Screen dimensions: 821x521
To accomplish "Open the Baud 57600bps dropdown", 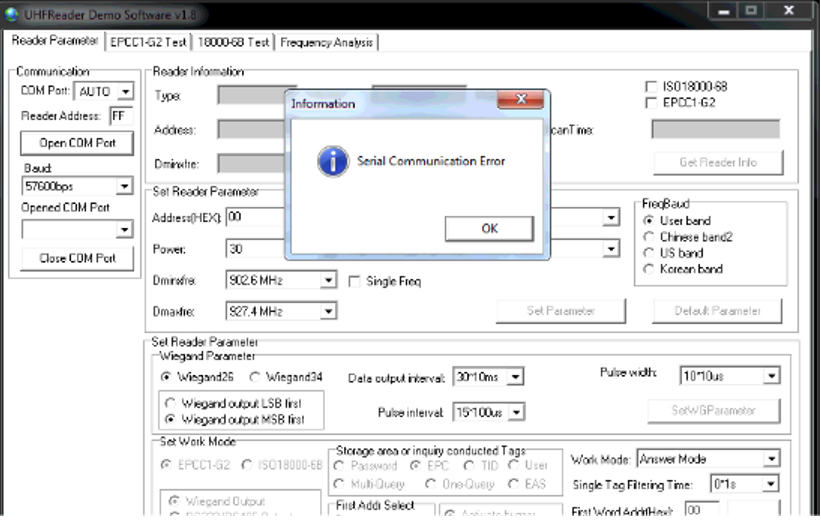I will click(x=124, y=186).
